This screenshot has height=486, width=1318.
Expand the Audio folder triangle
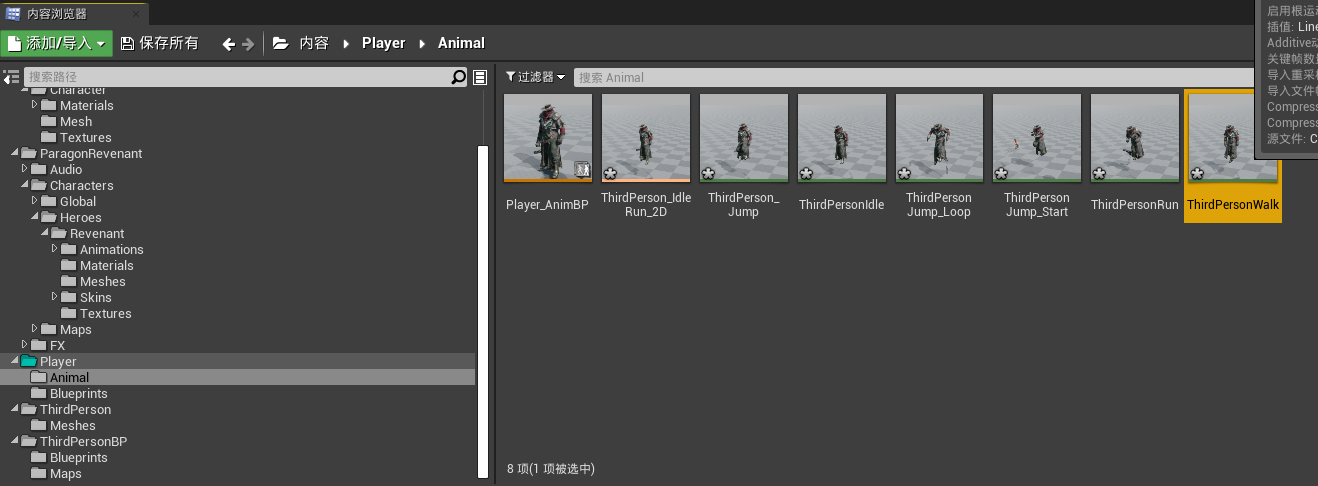24,169
